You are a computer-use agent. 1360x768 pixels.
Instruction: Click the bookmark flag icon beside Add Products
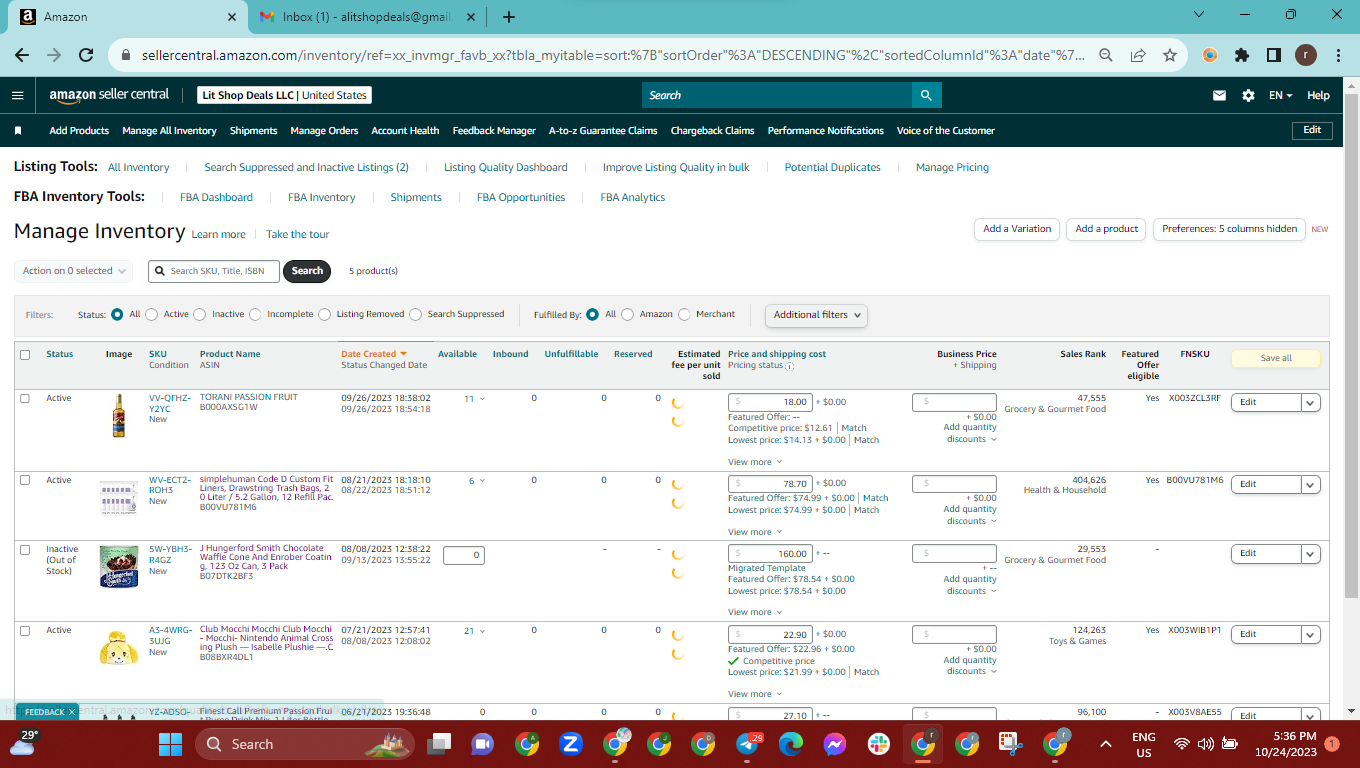click(18, 131)
